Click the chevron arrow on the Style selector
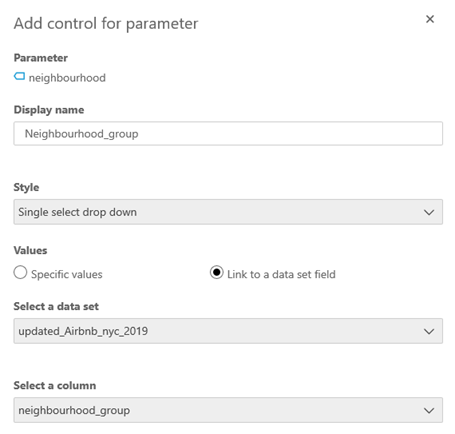This screenshot has height=434, width=455. point(429,212)
